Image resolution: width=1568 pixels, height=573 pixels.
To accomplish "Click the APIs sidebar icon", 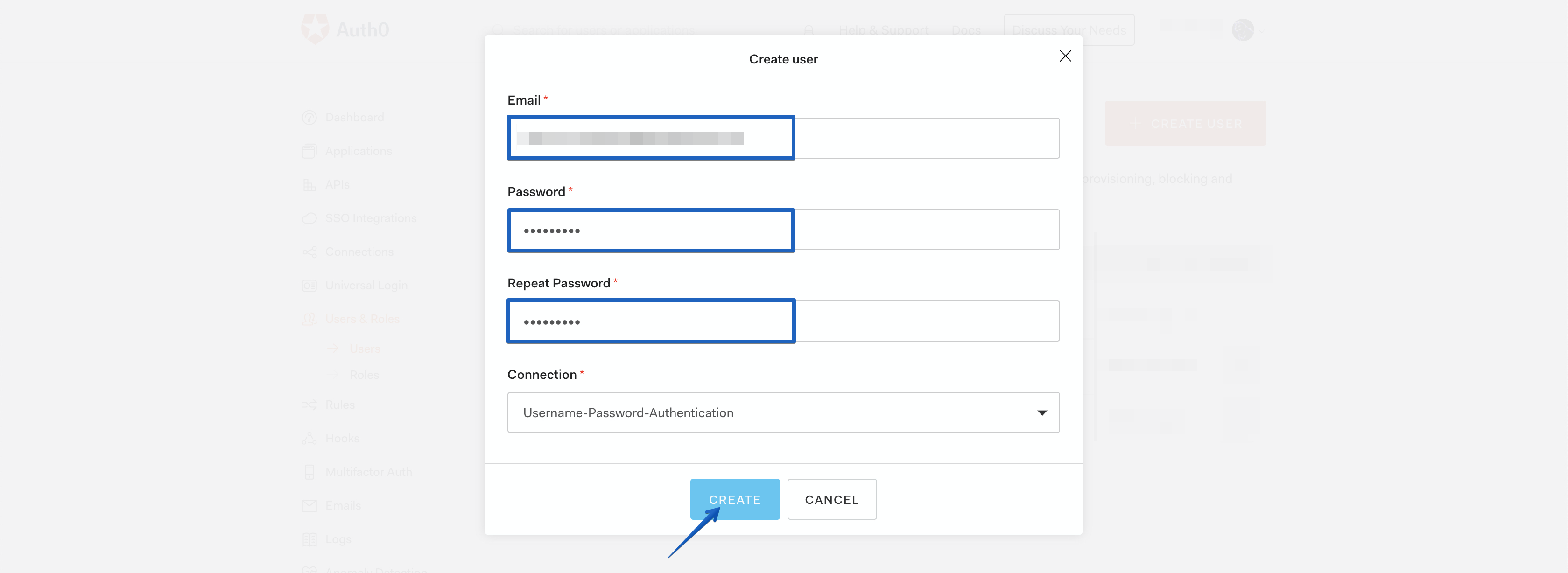I will [310, 184].
